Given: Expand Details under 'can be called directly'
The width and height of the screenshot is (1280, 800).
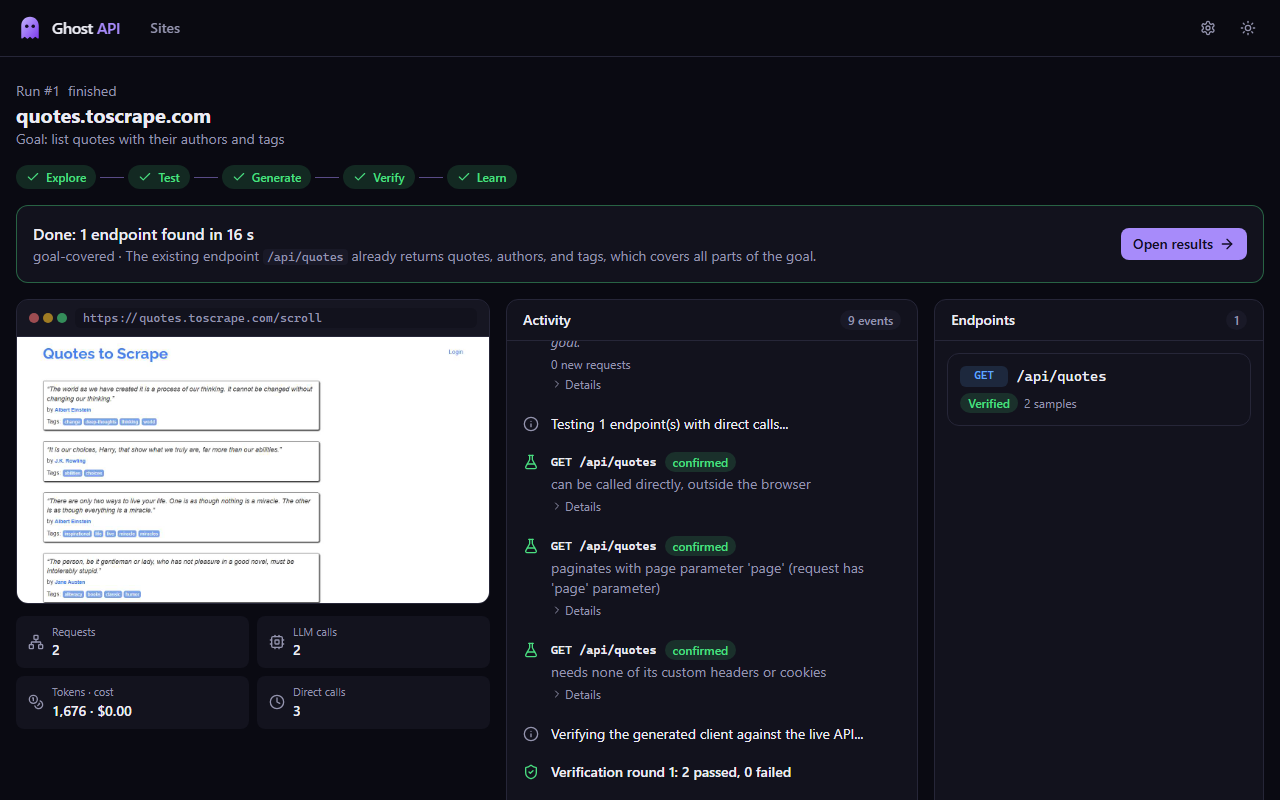Looking at the screenshot, I should (576, 507).
